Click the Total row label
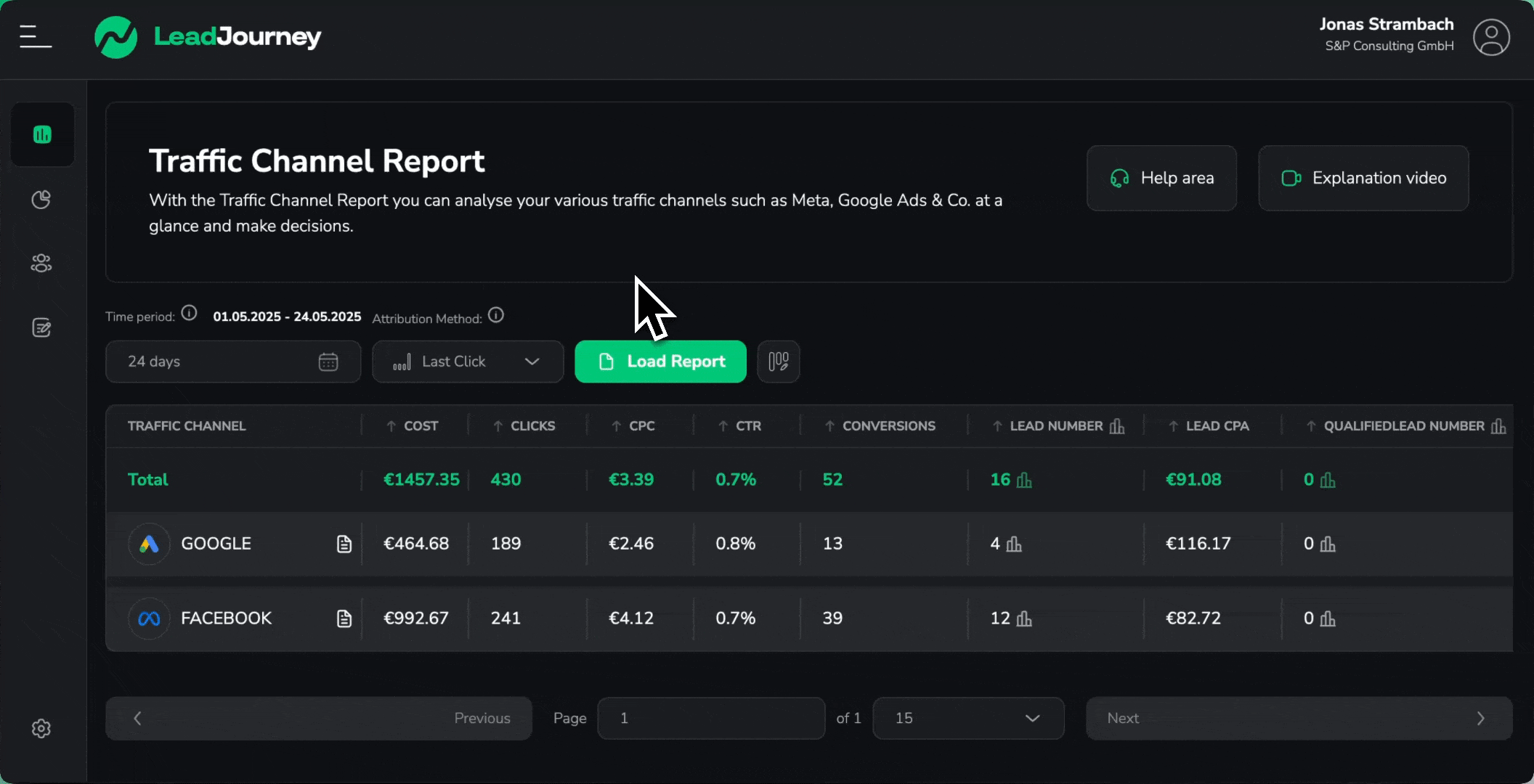 point(147,480)
